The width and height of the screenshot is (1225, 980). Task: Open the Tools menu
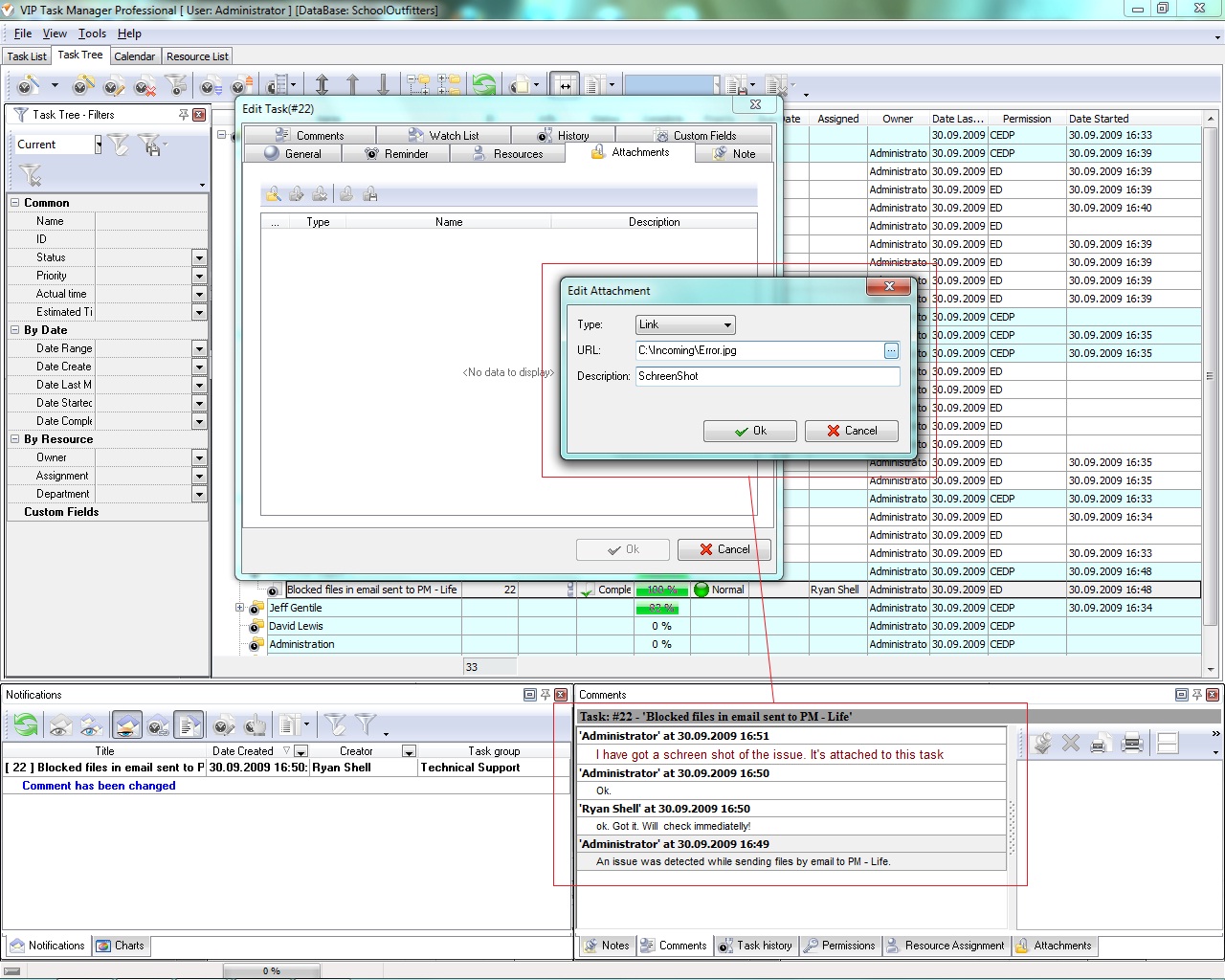click(x=92, y=33)
